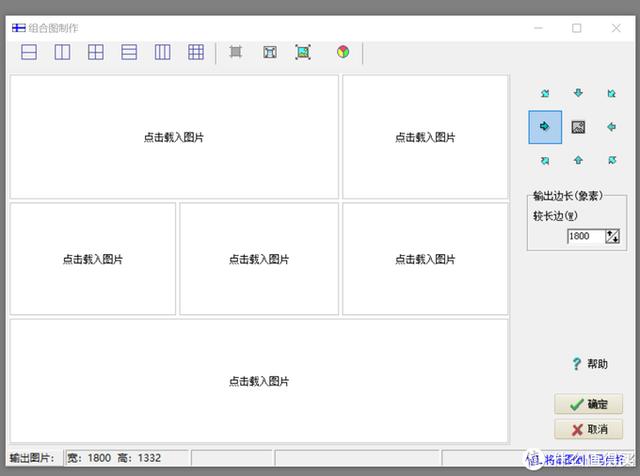
Task: Load picture into middle-center cell
Action: pos(259,259)
